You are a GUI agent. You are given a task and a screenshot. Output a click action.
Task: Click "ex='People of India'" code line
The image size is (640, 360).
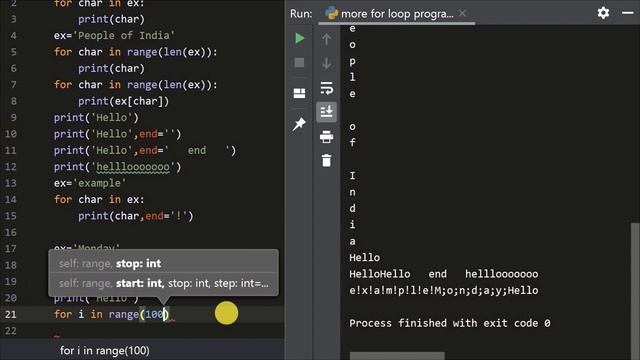click(114, 36)
